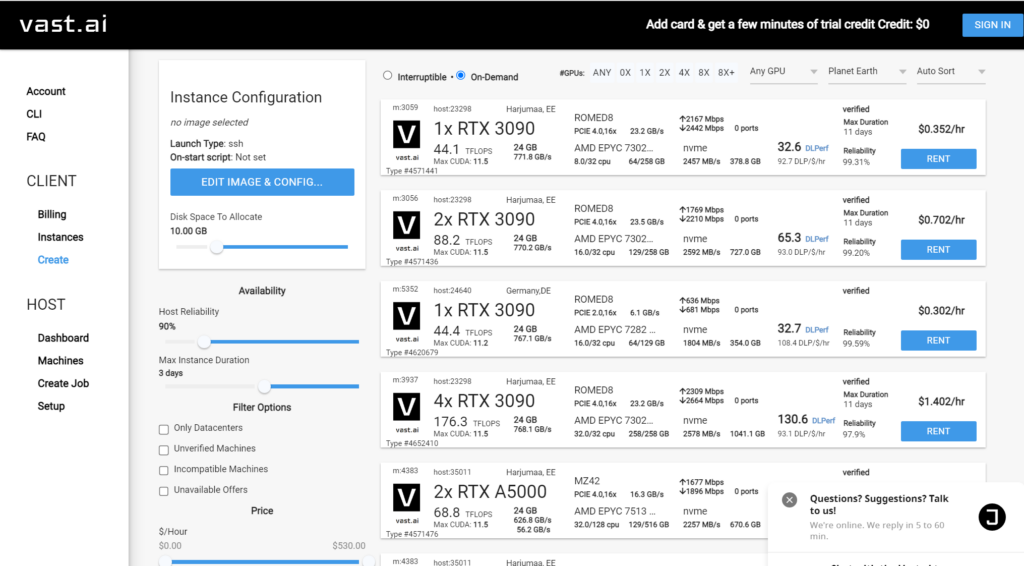This screenshot has height=566, width=1024.
Task: Filter GPU count to 1X
Action: pos(645,72)
